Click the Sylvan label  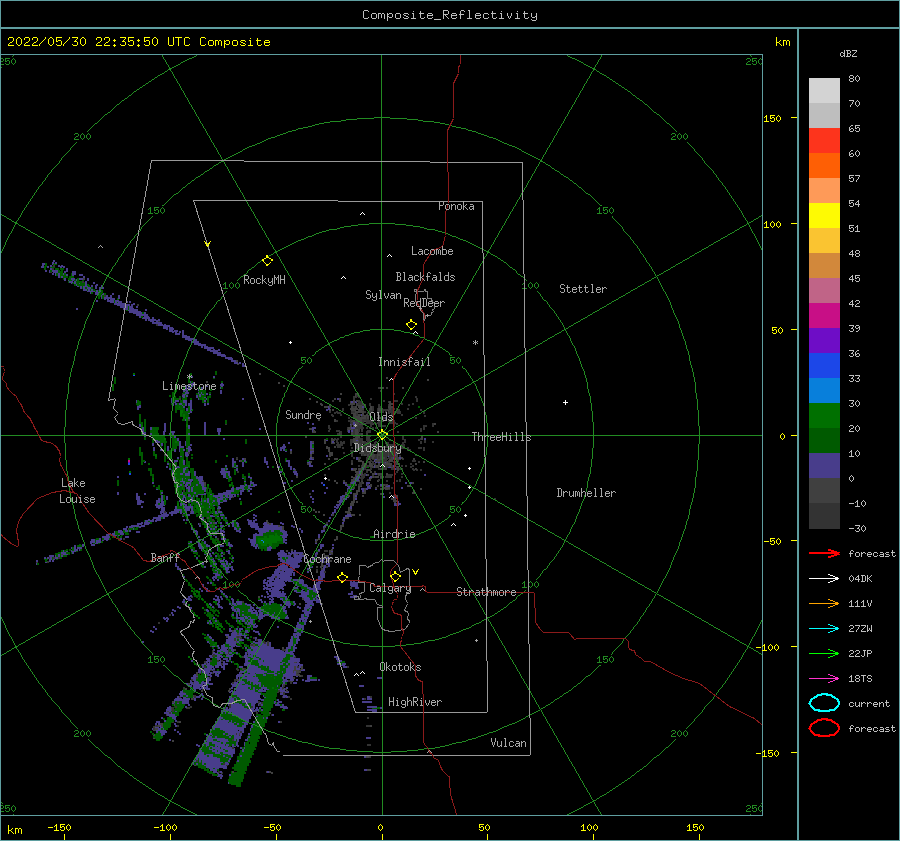[383, 295]
